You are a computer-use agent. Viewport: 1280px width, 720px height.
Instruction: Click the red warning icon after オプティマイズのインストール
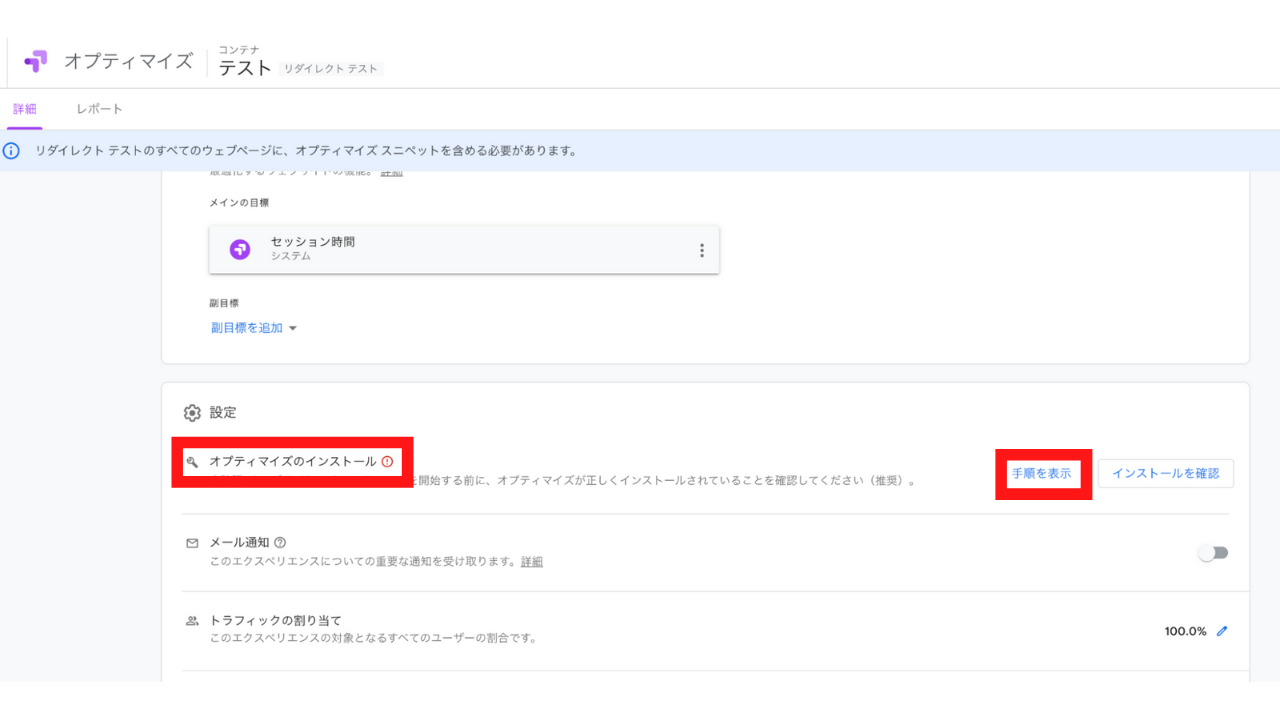388,462
